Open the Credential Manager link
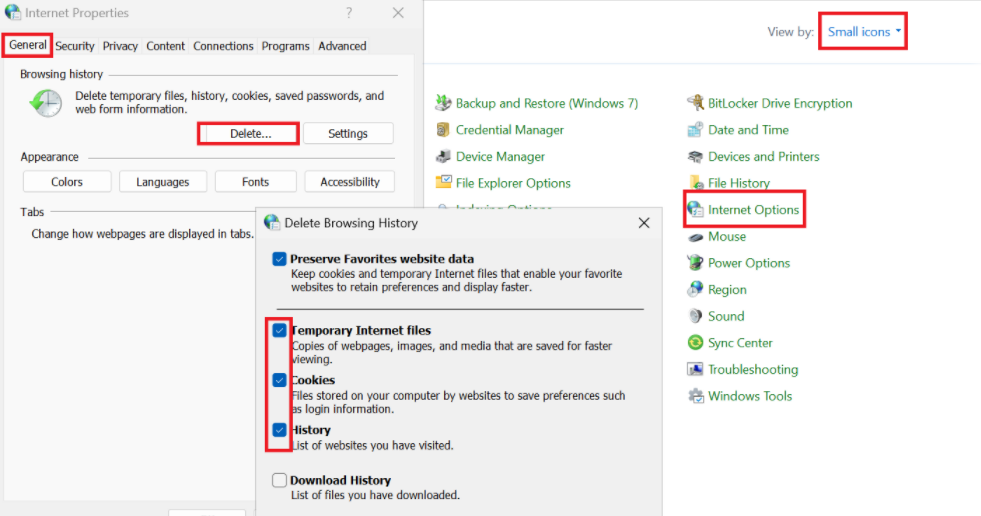981x516 pixels. point(509,130)
